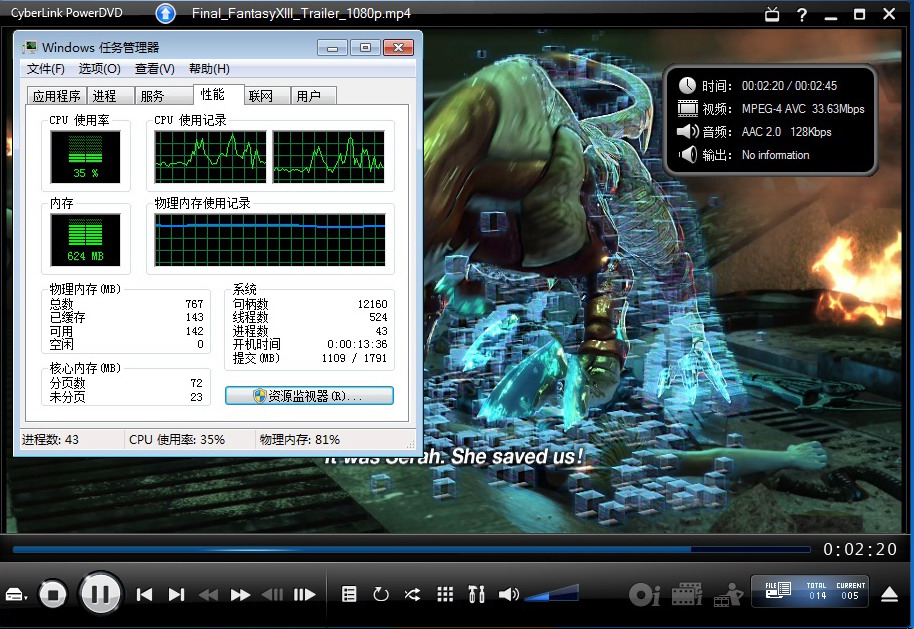Click the physical memory usage history graph
The height and width of the screenshot is (629, 914).
[x=269, y=240]
